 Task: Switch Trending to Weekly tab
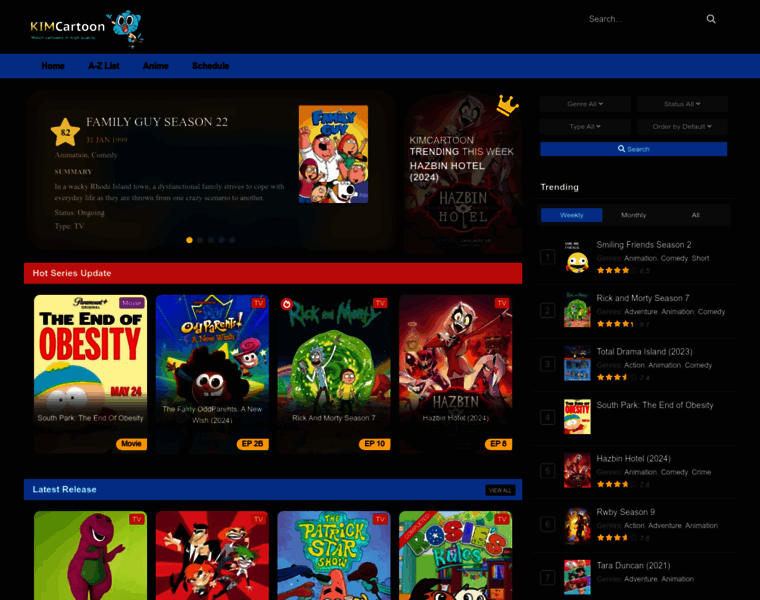(571, 215)
